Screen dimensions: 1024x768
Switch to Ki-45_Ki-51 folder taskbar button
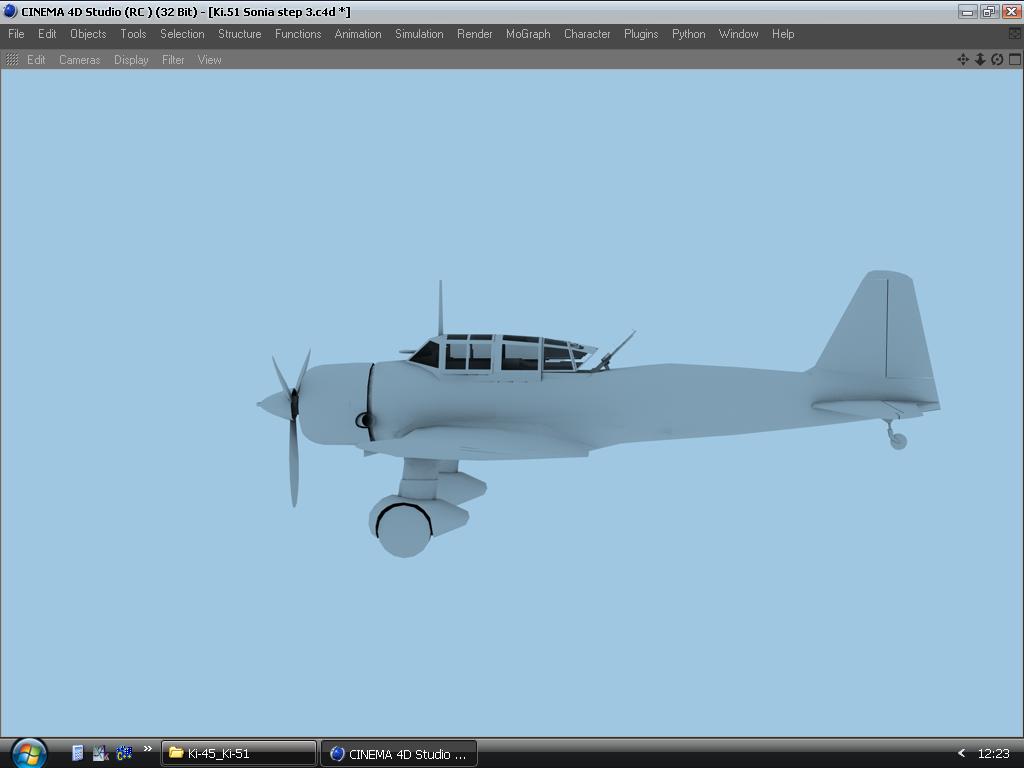point(239,754)
